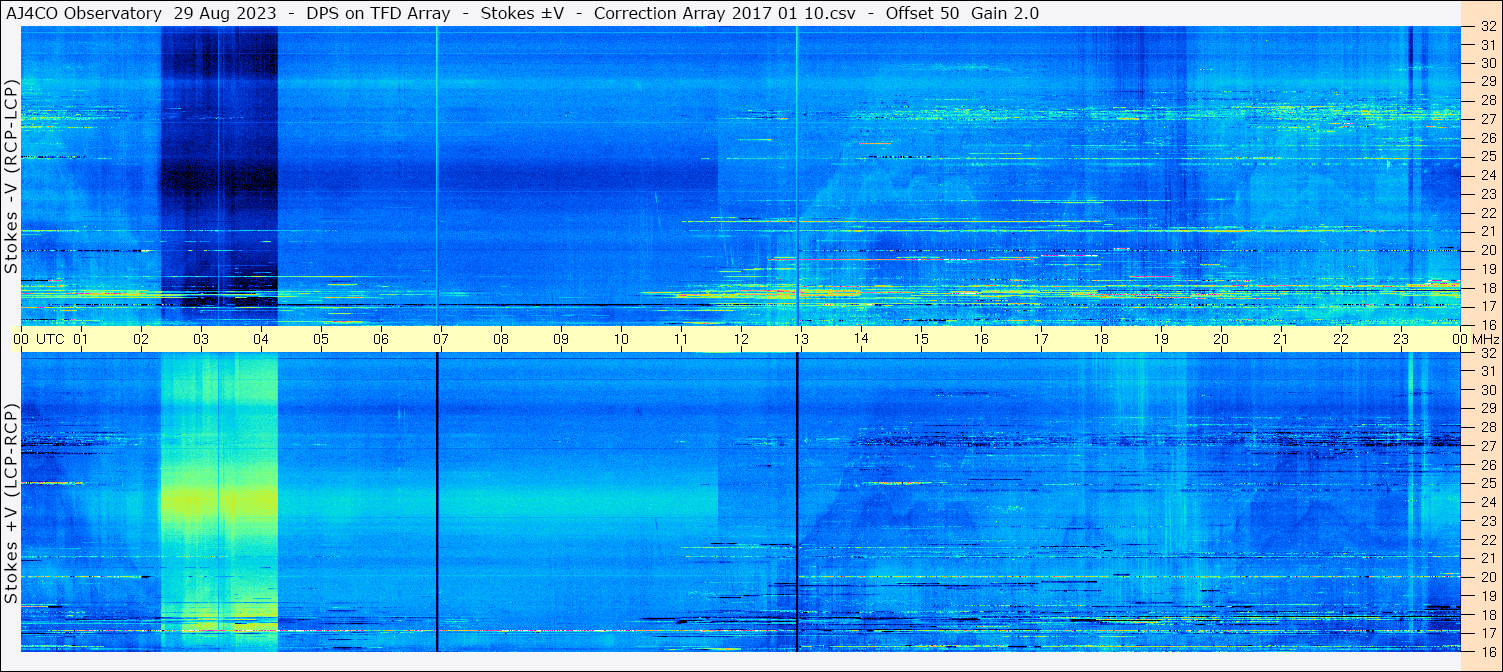
Task: Click the "Gain 2.0" value
Action: click(x=1005, y=13)
